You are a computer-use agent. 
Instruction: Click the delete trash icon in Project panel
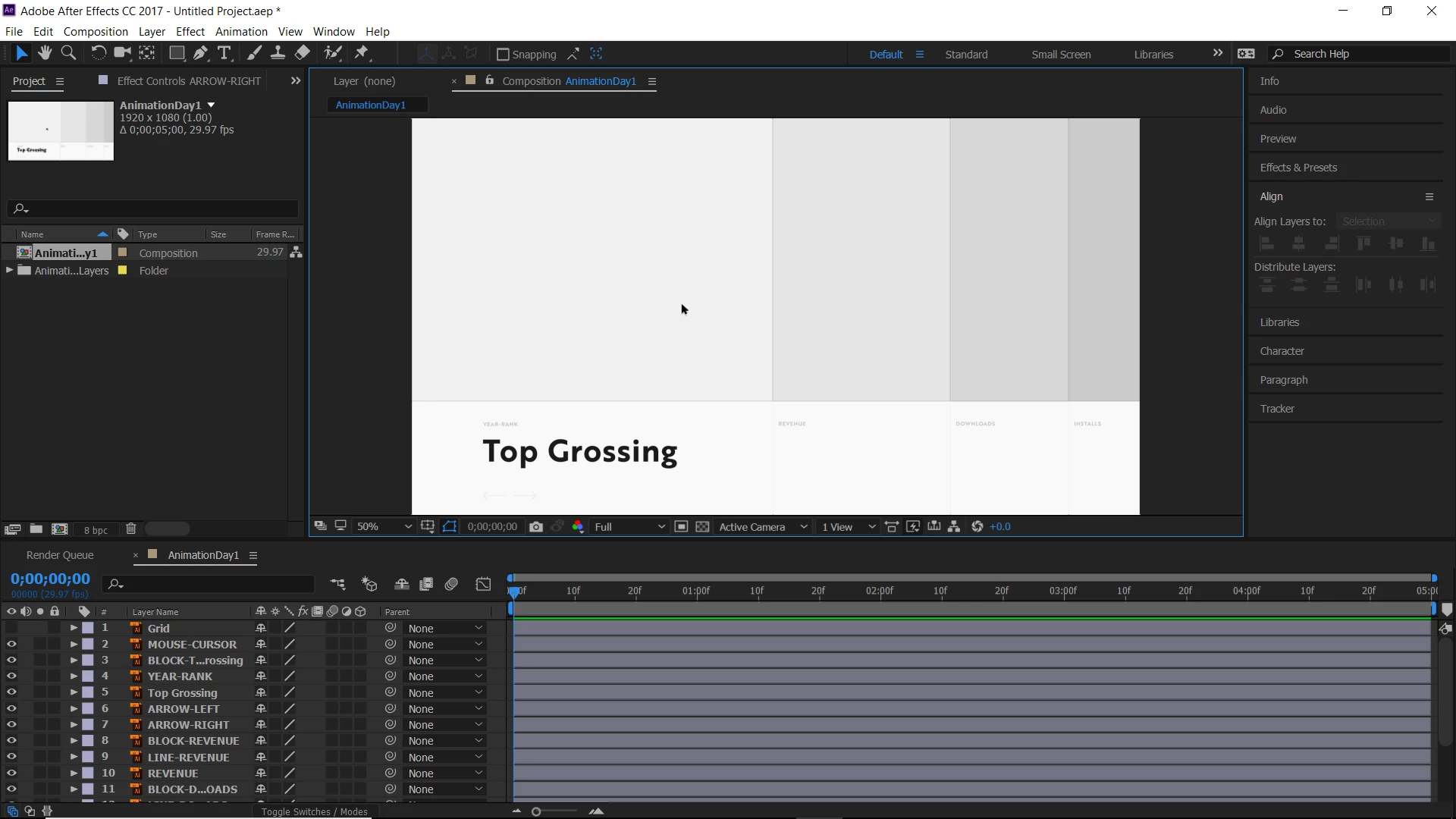point(130,529)
